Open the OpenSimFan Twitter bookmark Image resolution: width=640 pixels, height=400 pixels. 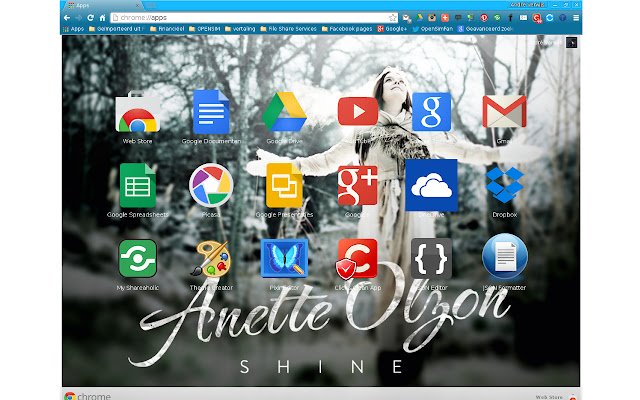click(433, 29)
